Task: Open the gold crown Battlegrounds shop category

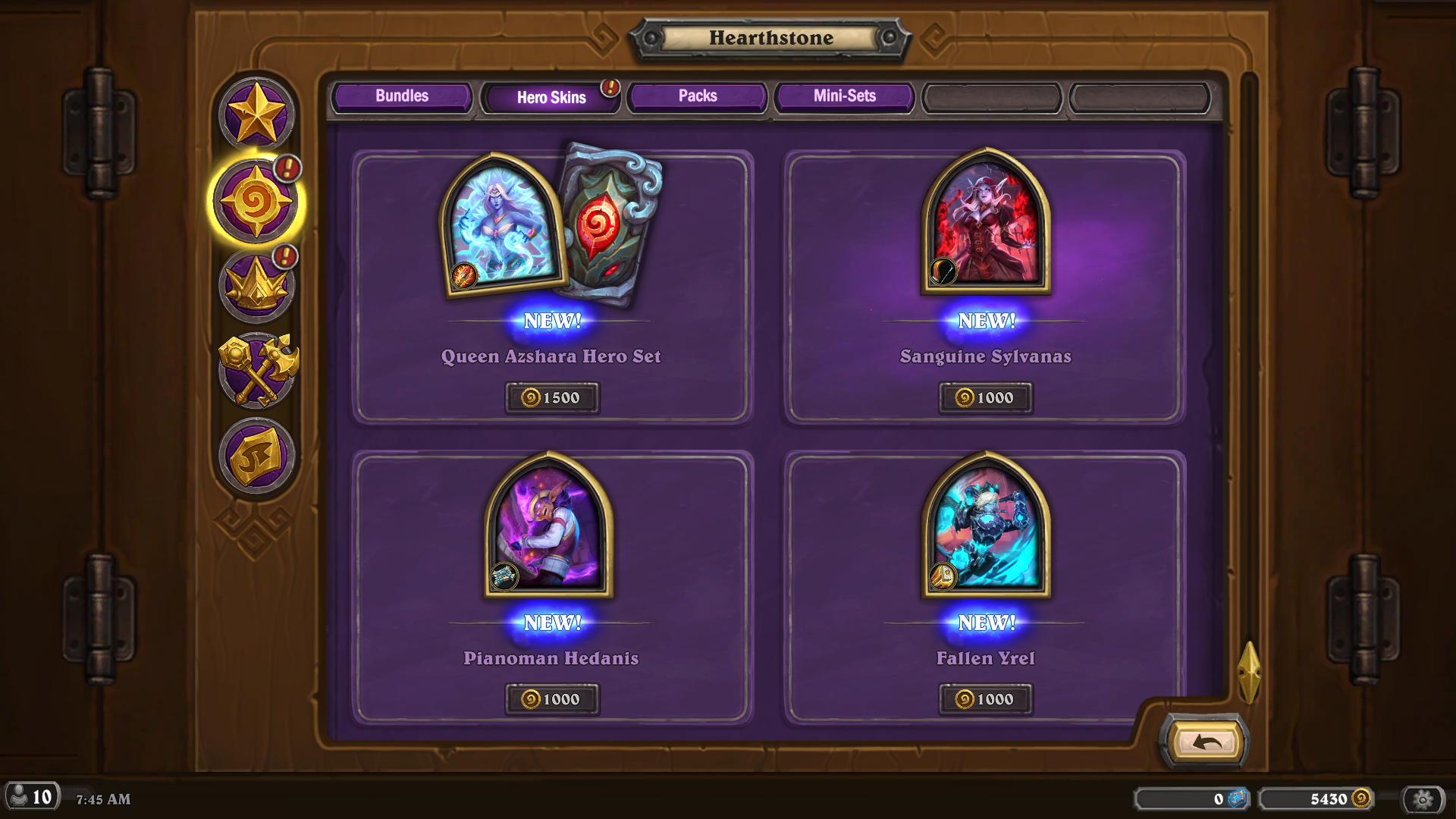Action: (256, 287)
